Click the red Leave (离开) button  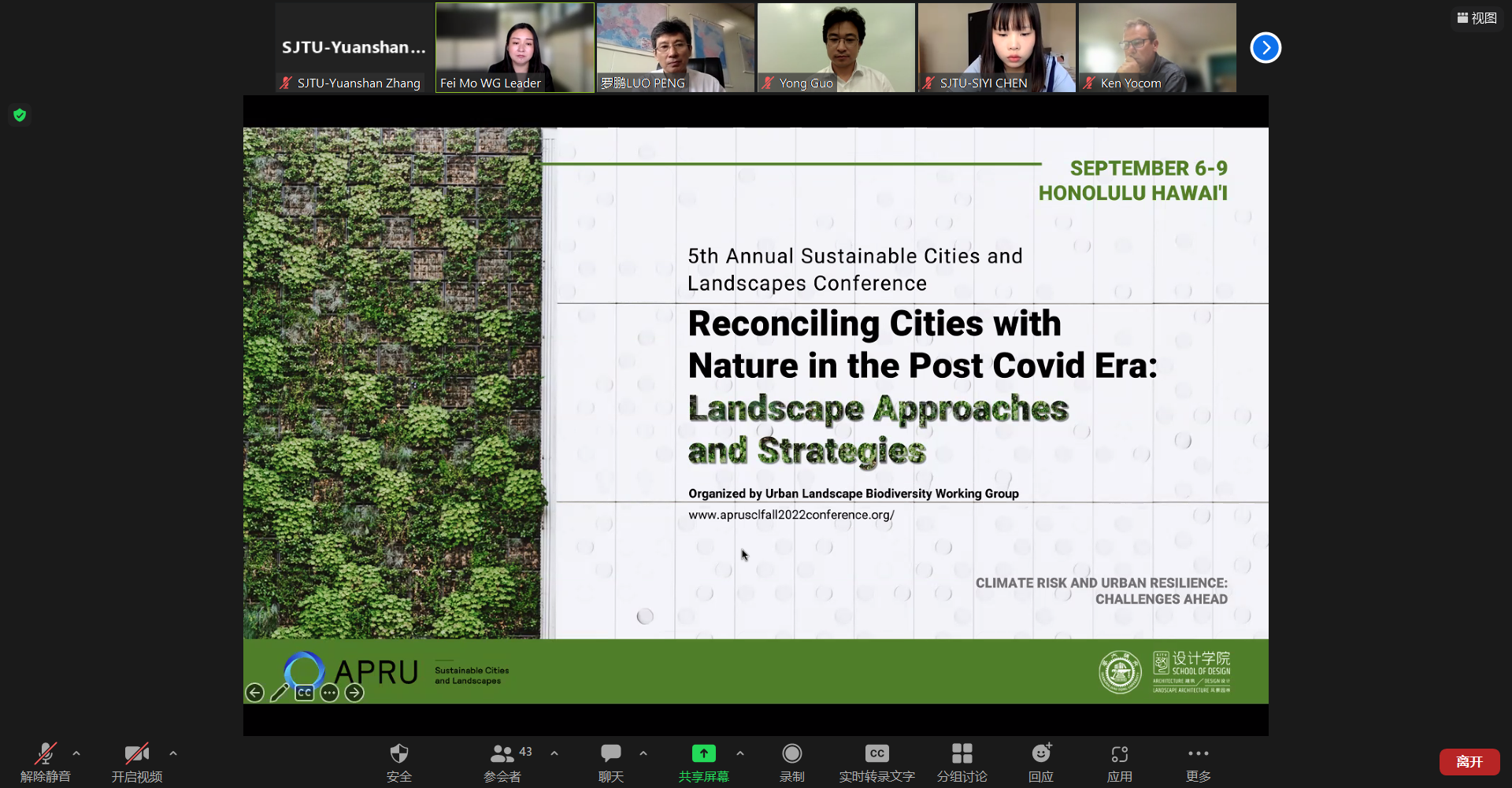click(x=1469, y=761)
